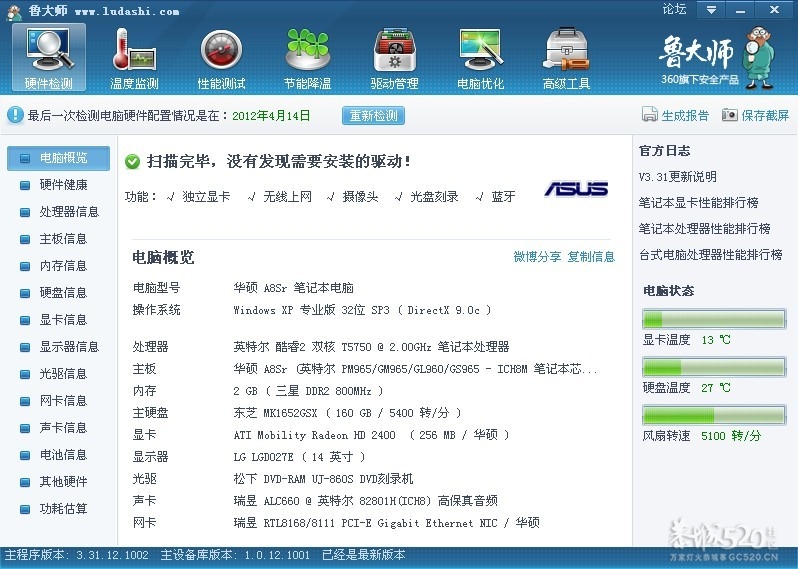Click the icon beside 硬件健康
Image resolution: width=798 pixels, height=569 pixels.
coord(24,185)
